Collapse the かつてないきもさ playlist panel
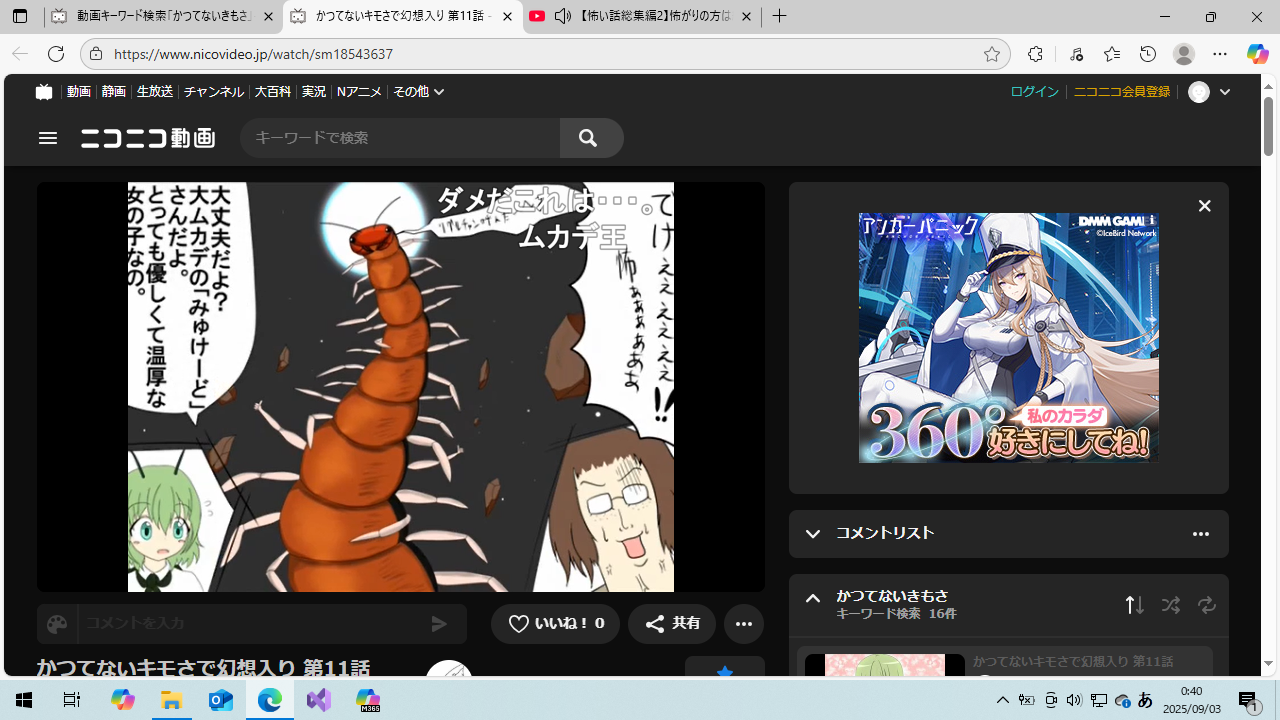The image size is (1280, 720). (x=813, y=599)
